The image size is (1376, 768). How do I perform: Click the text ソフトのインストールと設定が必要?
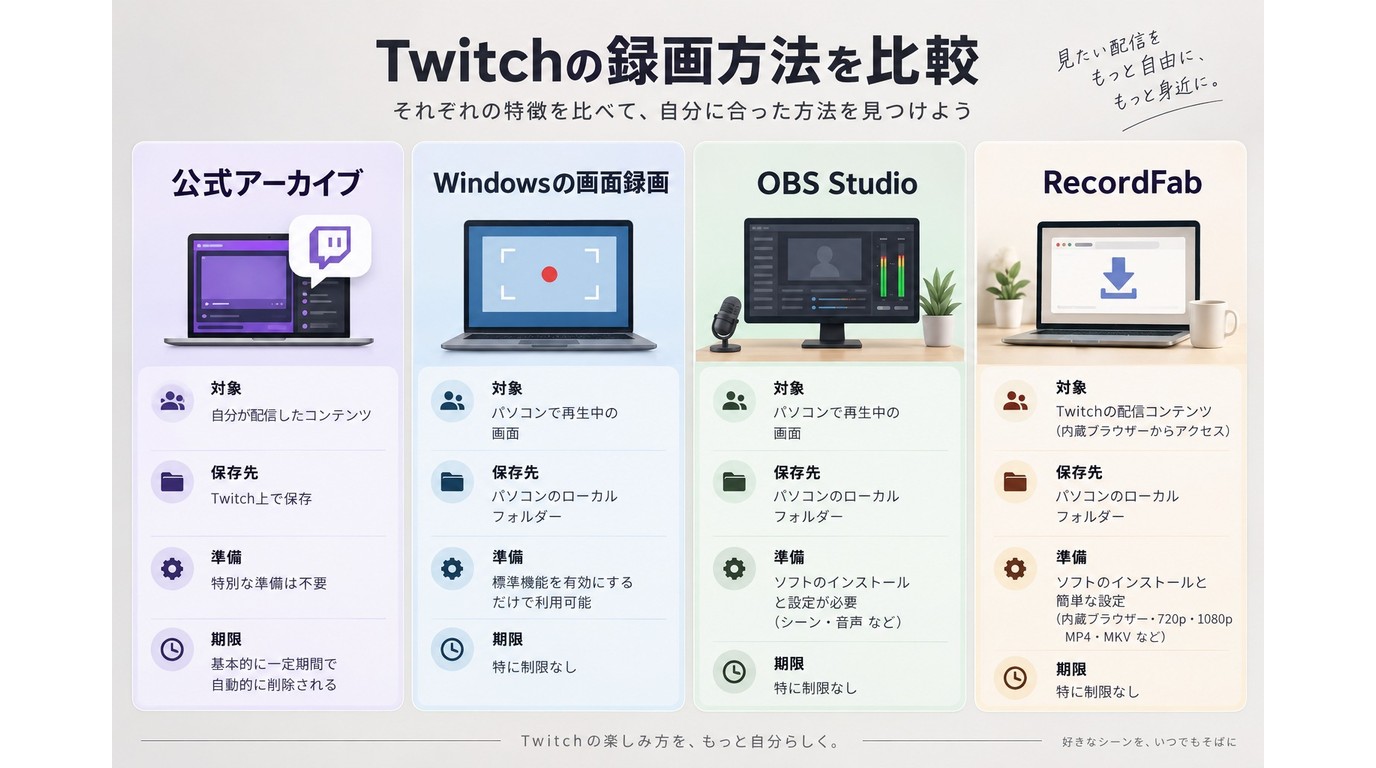point(841,592)
